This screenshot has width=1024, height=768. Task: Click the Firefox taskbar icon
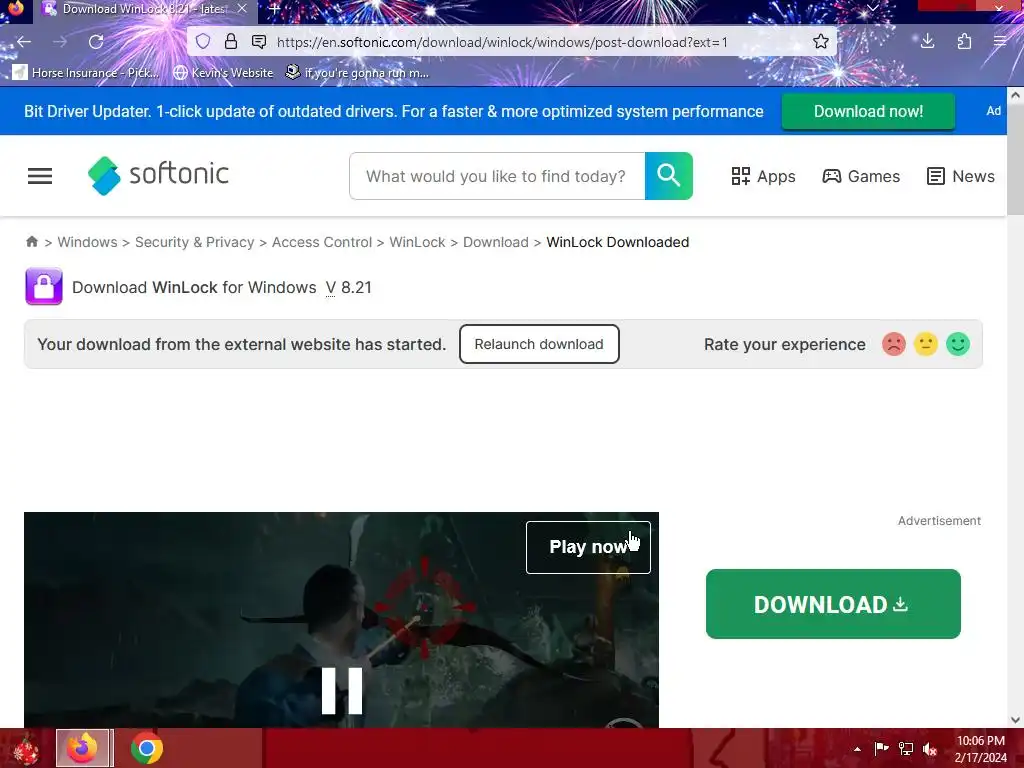[84, 748]
